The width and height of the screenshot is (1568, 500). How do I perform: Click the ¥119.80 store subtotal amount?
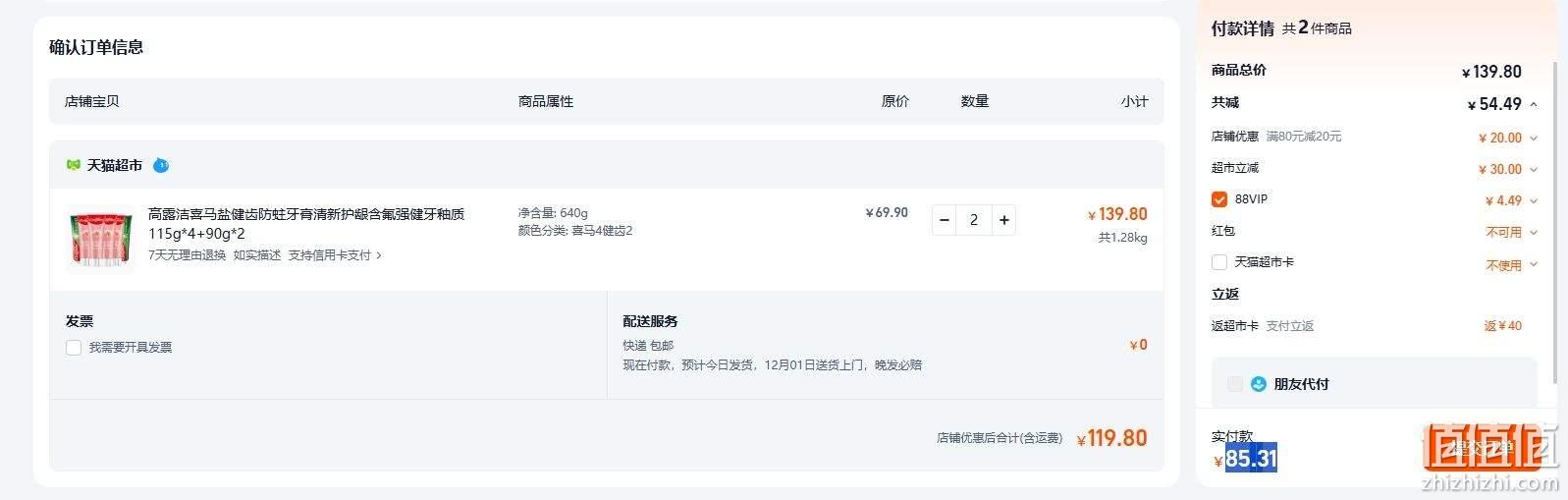pyautogui.click(x=1111, y=438)
